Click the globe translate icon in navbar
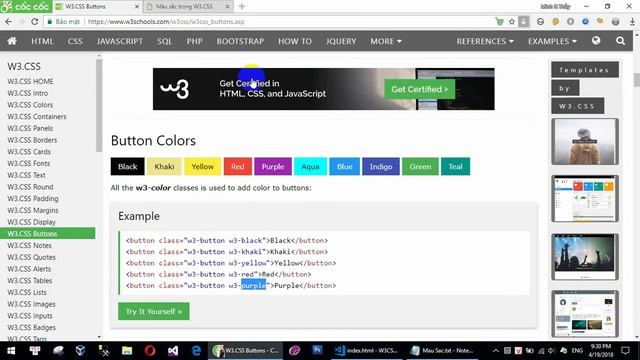The height and width of the screenshot is (360, 640). [596, 40]
